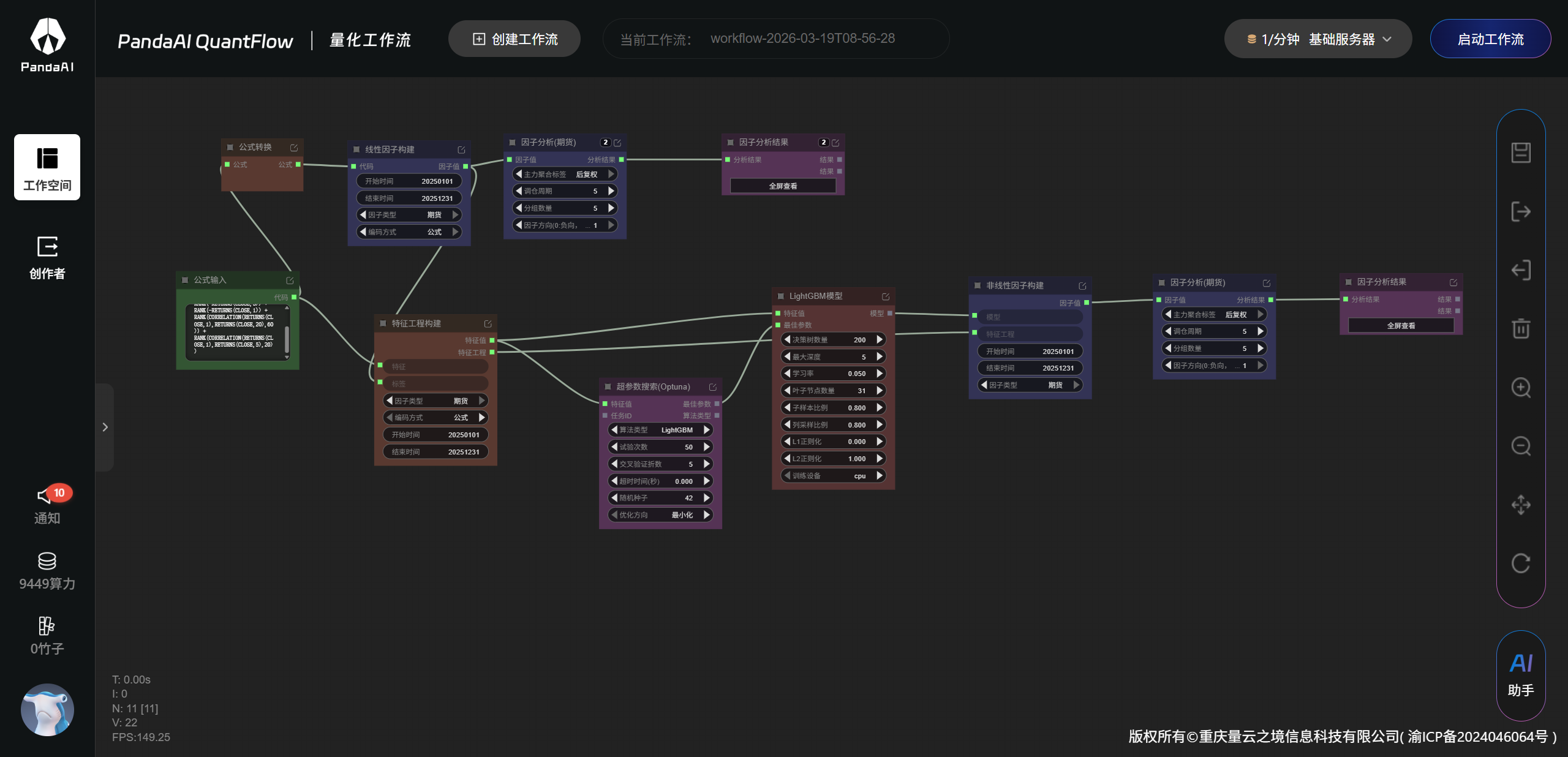Viewport: 1568px width, 757px height.
Task: Collapse the 线性因子构建 node via title square
Action: 356,149
